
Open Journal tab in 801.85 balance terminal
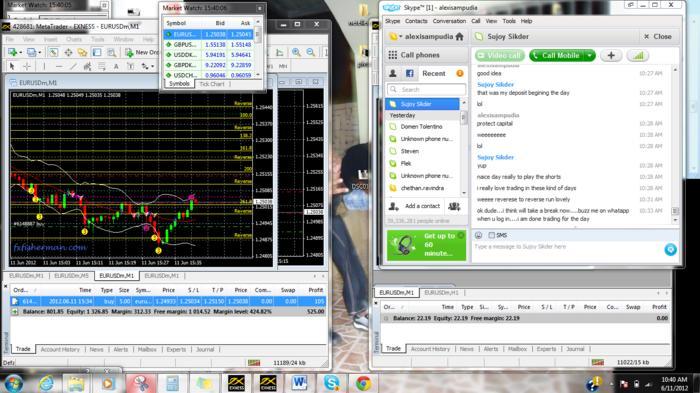click(x=205, y=349)
